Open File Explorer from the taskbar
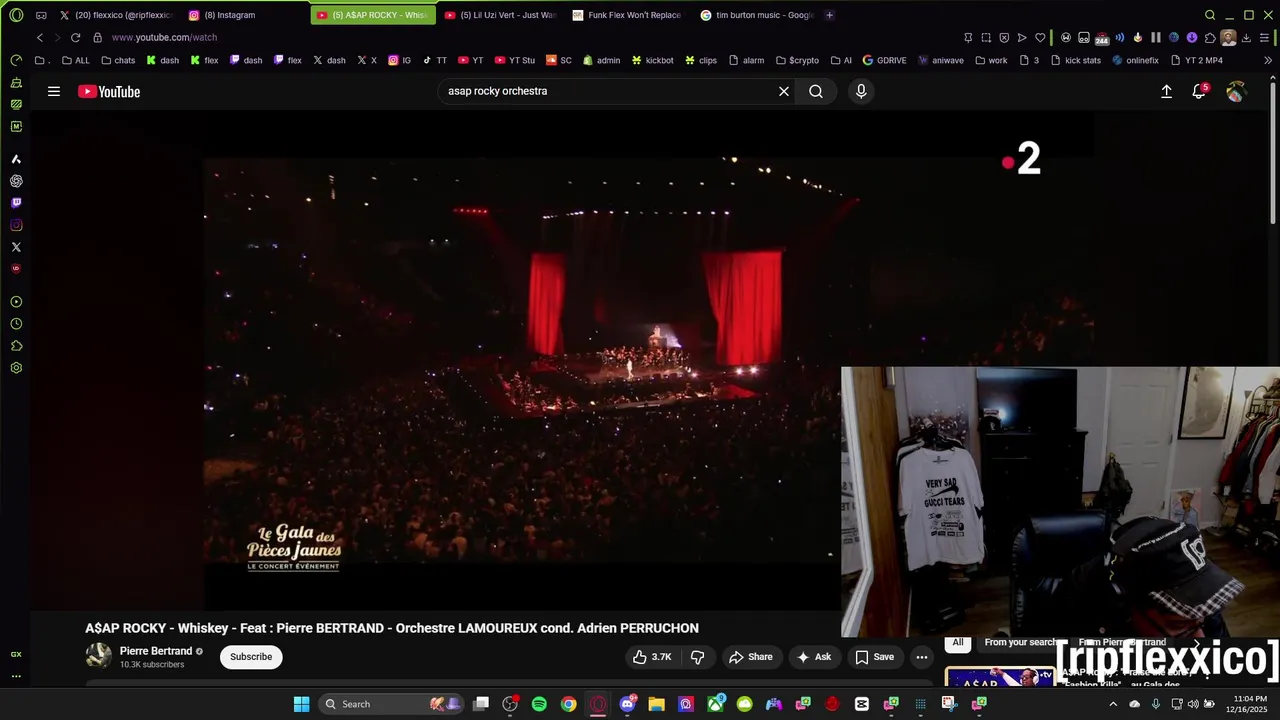The height and width of the screenshot is (720, 1280). tap(656, 704)
